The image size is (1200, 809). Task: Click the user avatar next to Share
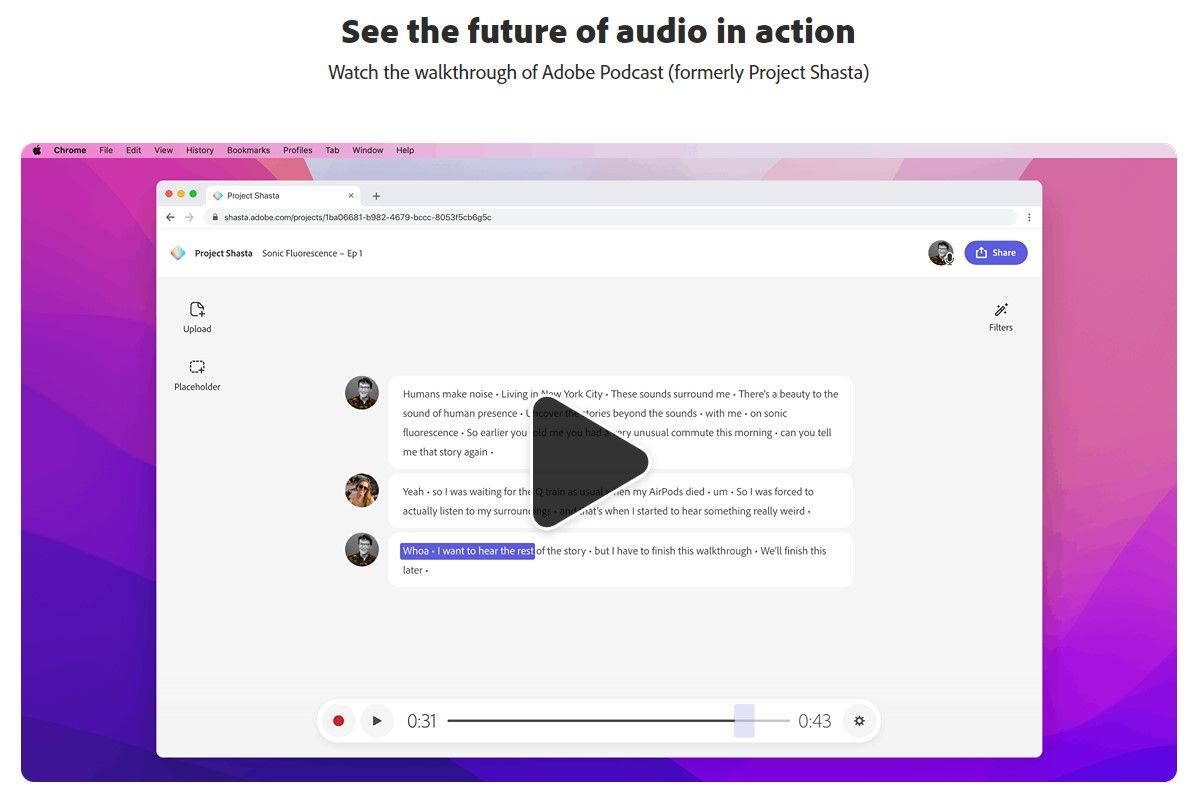[941, 253]
